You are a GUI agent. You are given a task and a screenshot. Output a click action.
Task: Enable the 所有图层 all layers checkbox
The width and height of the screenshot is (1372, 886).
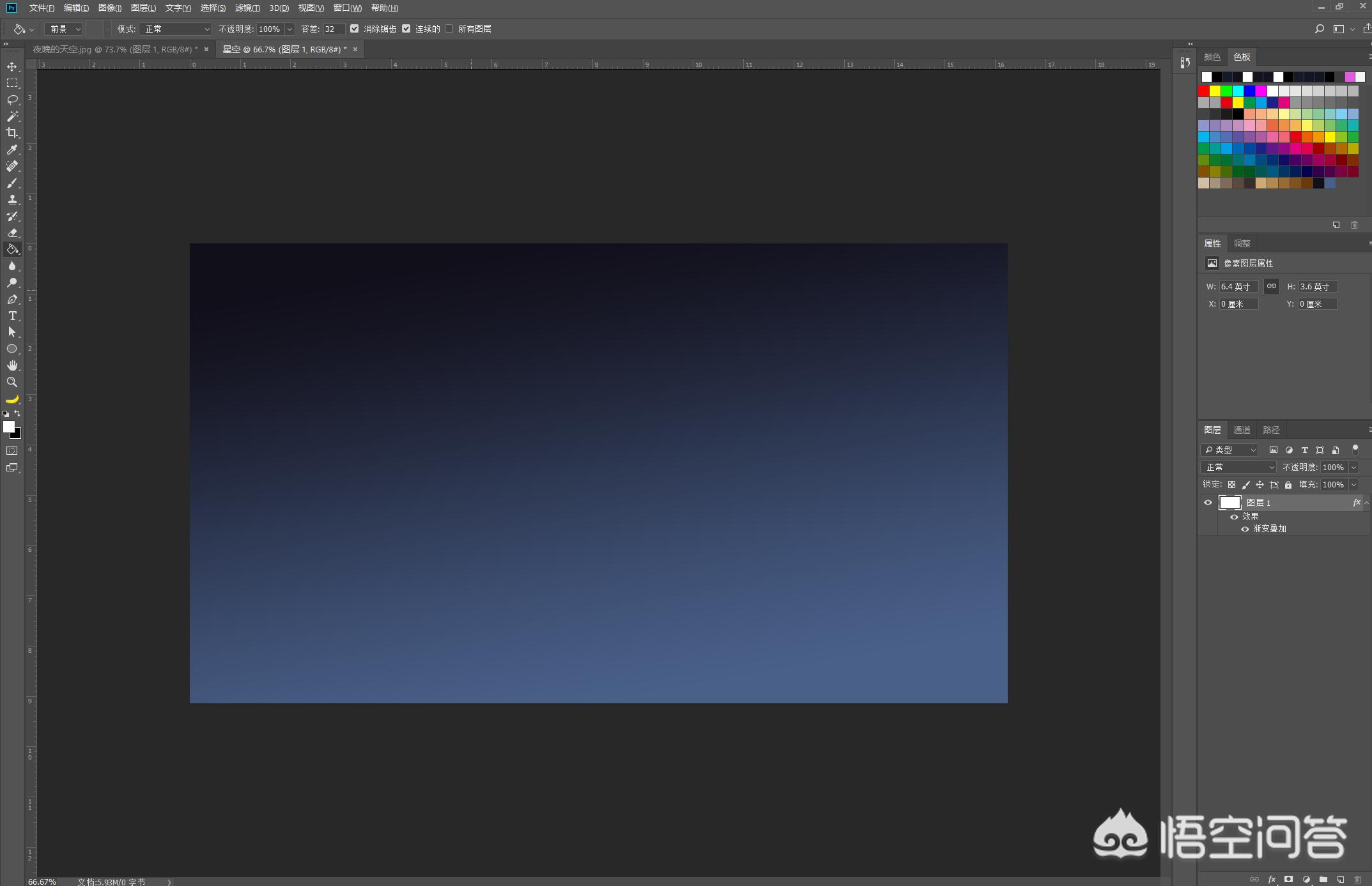449,29
